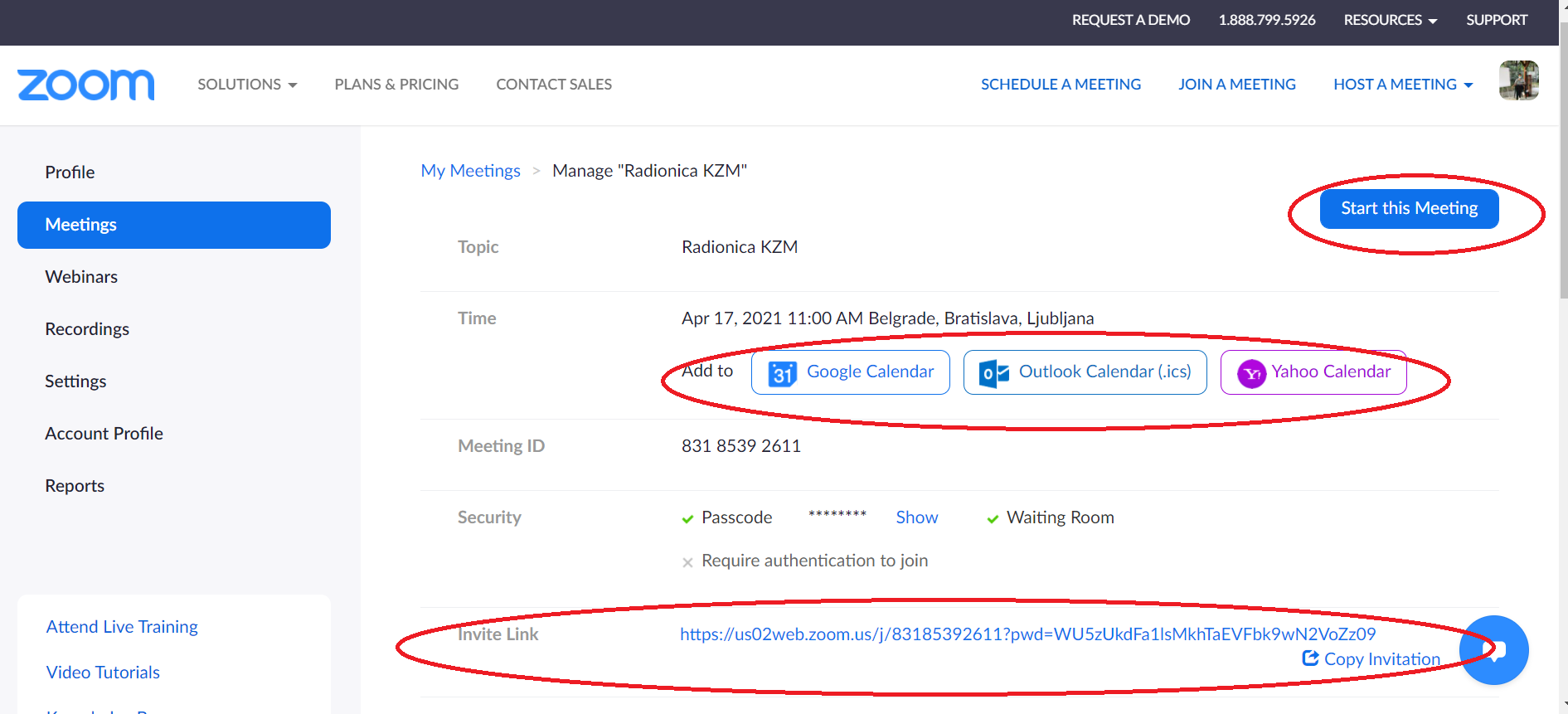1568x714 pixels.
Task: Select Recordings in the sidebar
Action: (x=174, y=329)
